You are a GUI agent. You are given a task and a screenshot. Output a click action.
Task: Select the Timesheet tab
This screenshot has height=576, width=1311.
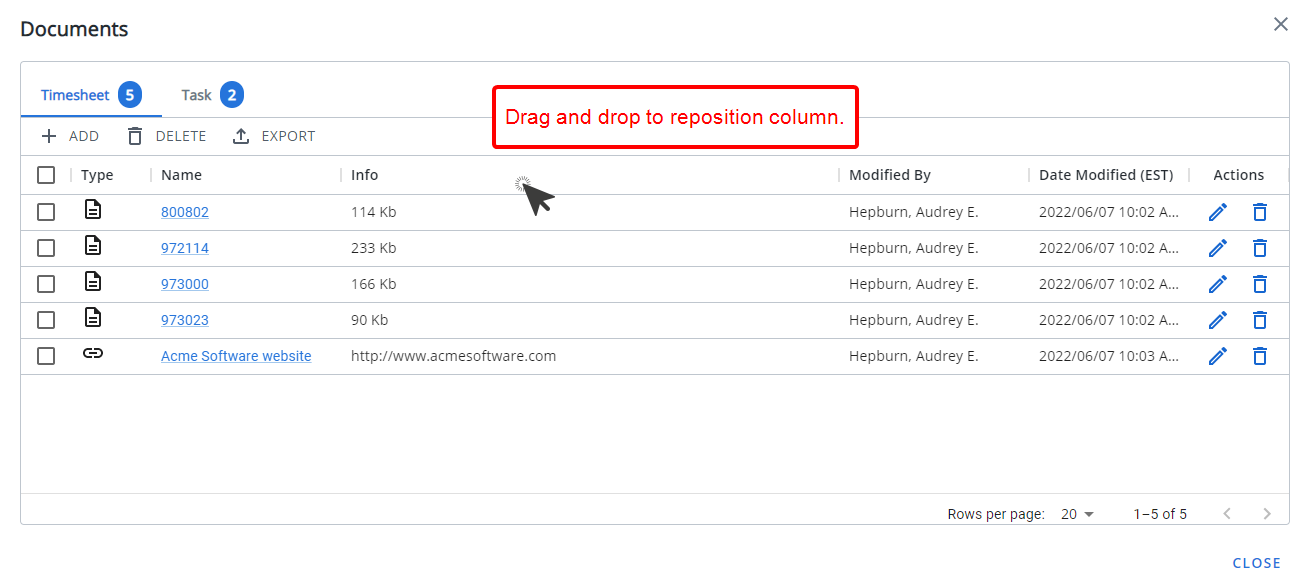(90, 95)
